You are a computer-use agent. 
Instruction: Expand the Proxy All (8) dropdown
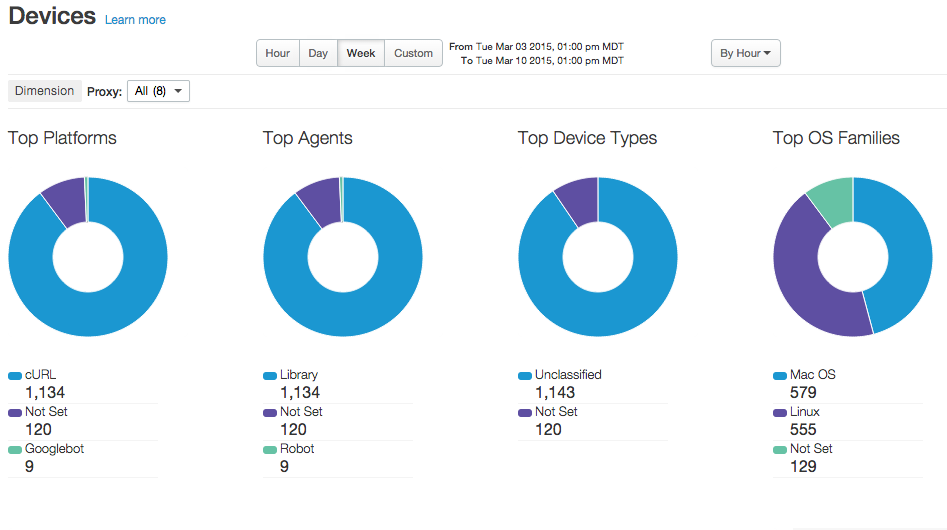[x=160, y=91]
